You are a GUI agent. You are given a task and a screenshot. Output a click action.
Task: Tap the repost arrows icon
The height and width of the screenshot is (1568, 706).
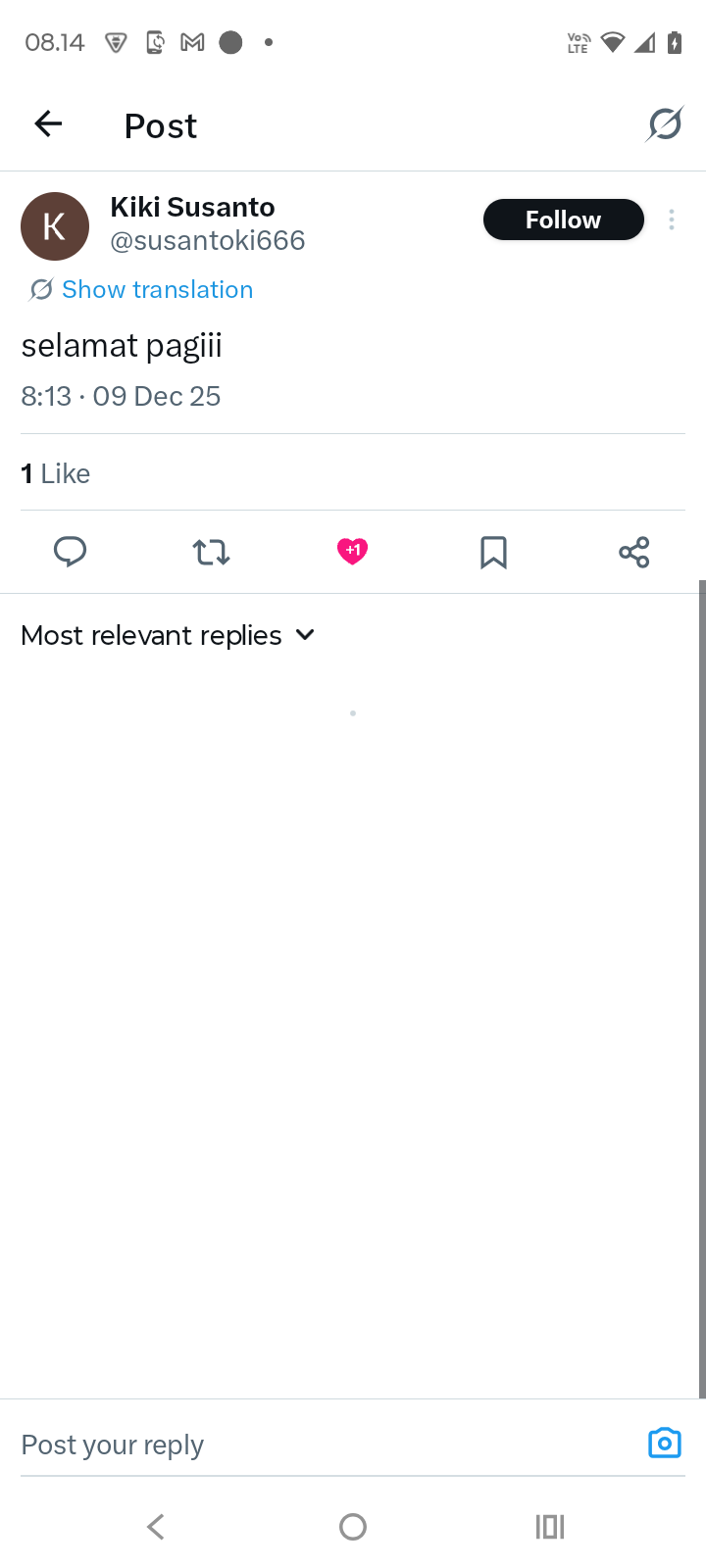[211, 552]
